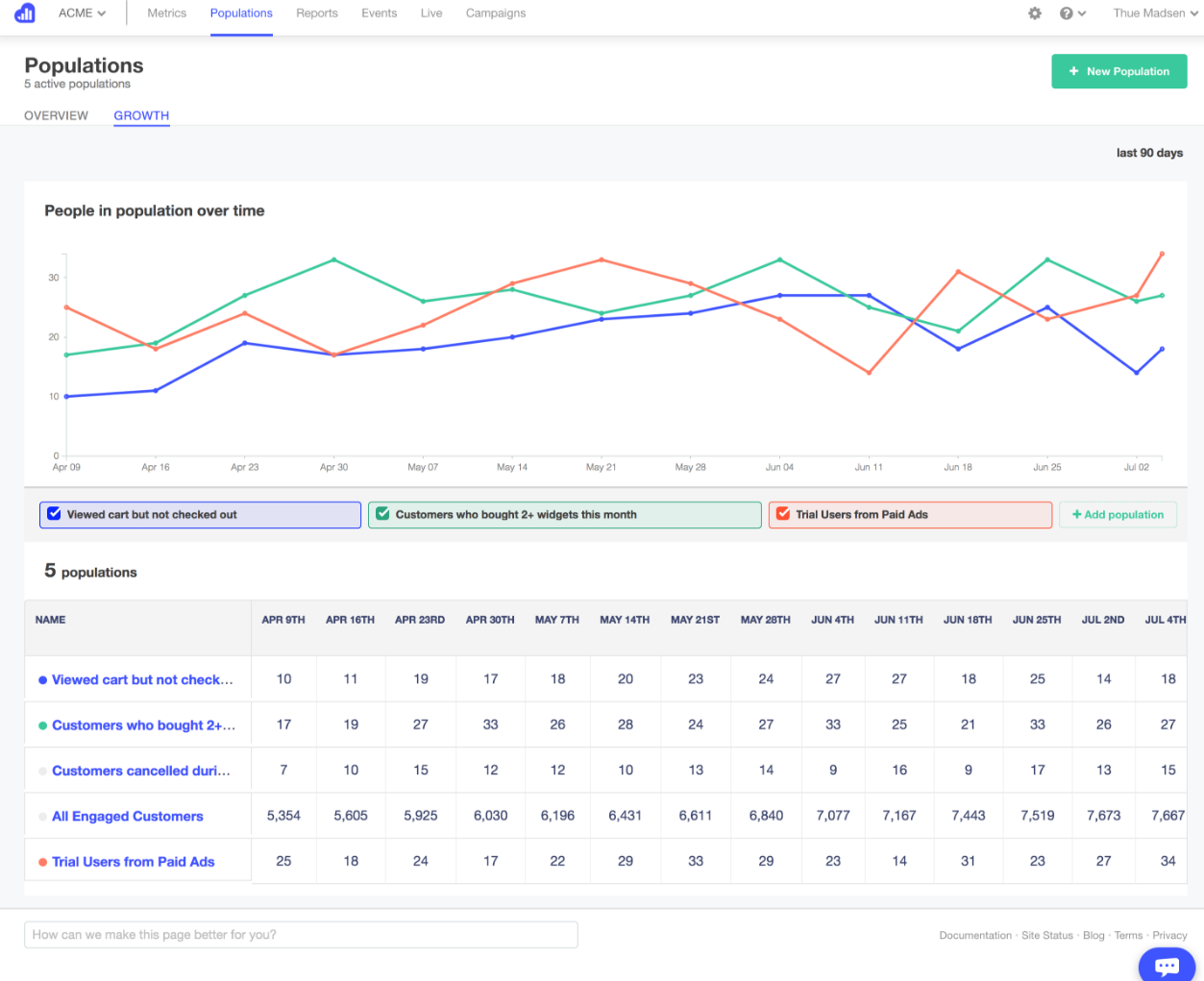1204x981 pixels.
Task: Select the Metrics navigation item
Action: coord(166,12)
